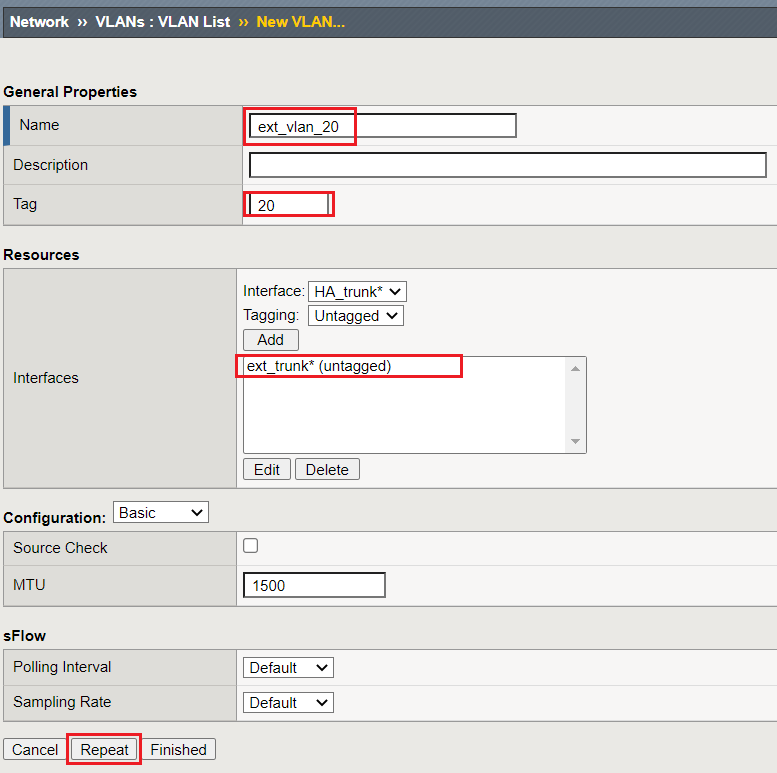The image size is (777, 773).
Task: Enable the Source Check checkbox
Action: pos(250,546)
